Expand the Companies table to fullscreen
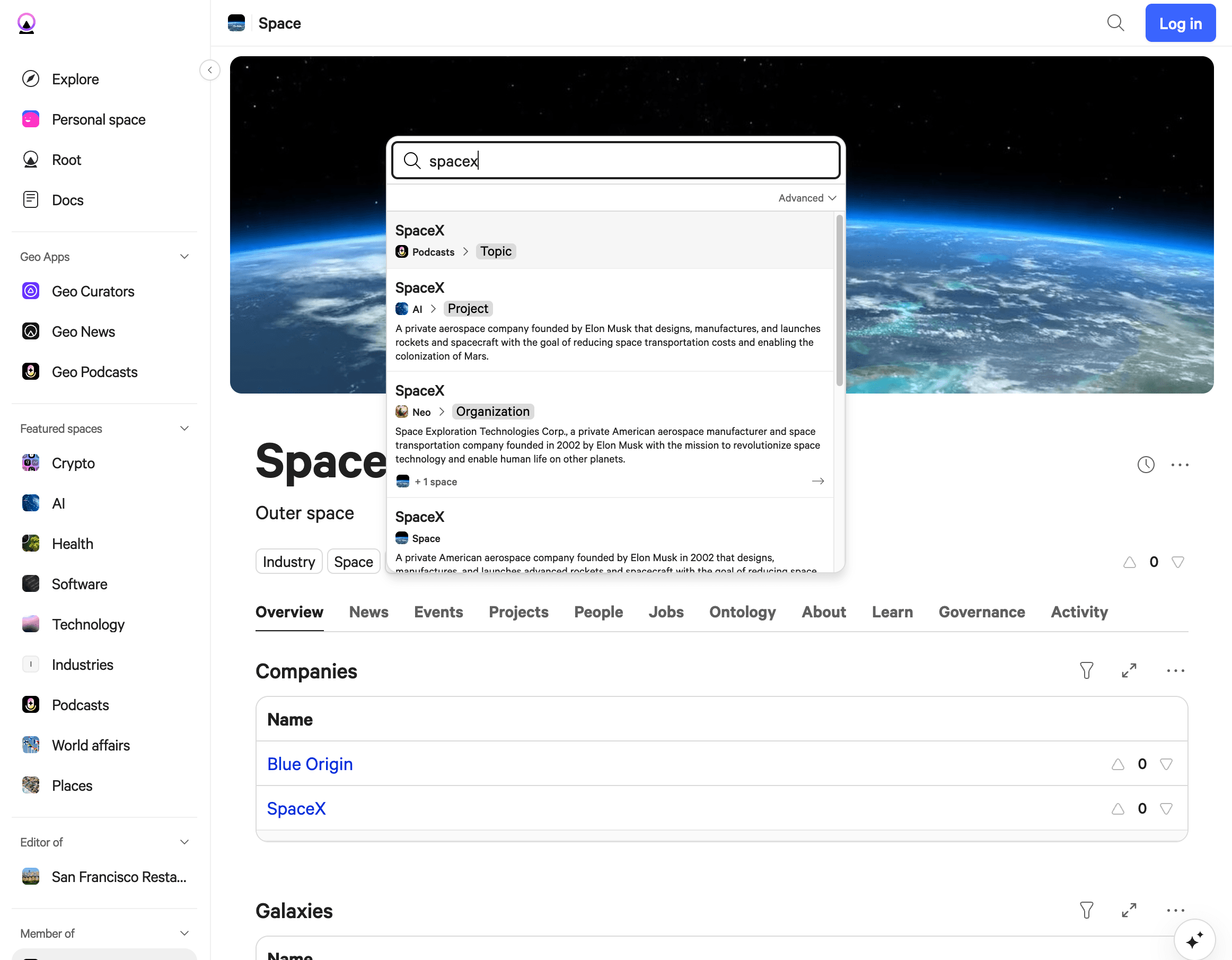 point(1129,670)
